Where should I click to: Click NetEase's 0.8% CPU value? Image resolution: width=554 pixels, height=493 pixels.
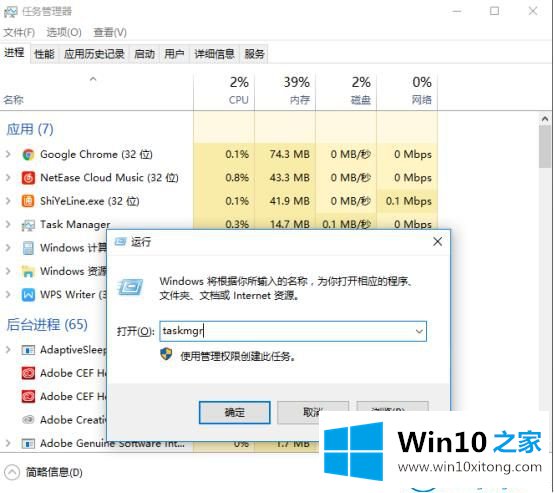(237, 178)
